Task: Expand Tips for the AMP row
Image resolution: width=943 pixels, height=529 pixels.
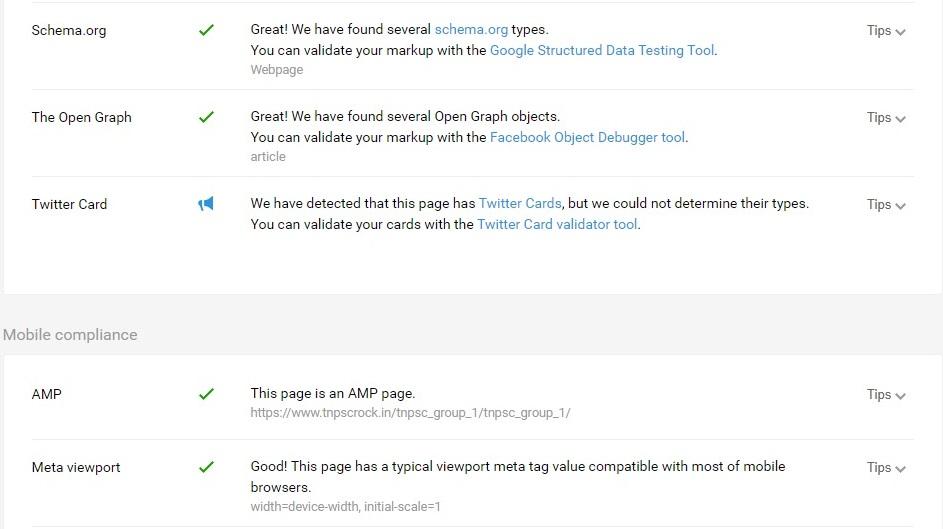Action: point(886,395)
